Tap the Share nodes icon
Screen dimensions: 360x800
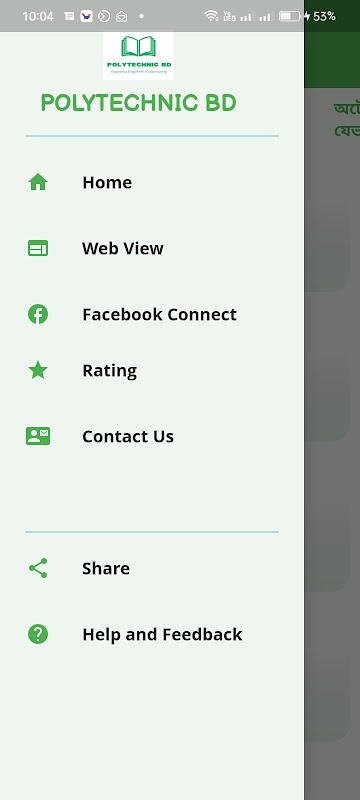(x=38, y=568)
